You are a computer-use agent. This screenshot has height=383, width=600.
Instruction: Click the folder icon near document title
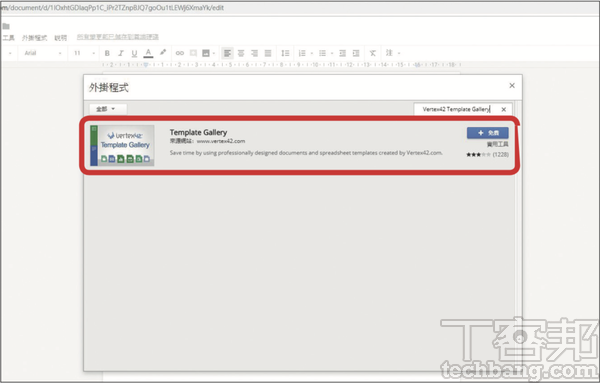click(6, 26)
